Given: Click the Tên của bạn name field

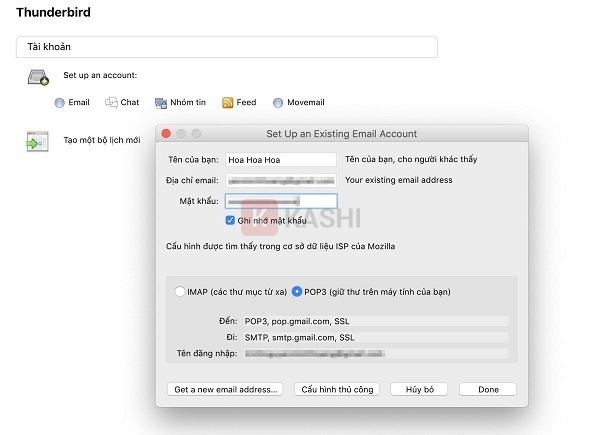Looking at the screenshot, I should tap(280, 159).
